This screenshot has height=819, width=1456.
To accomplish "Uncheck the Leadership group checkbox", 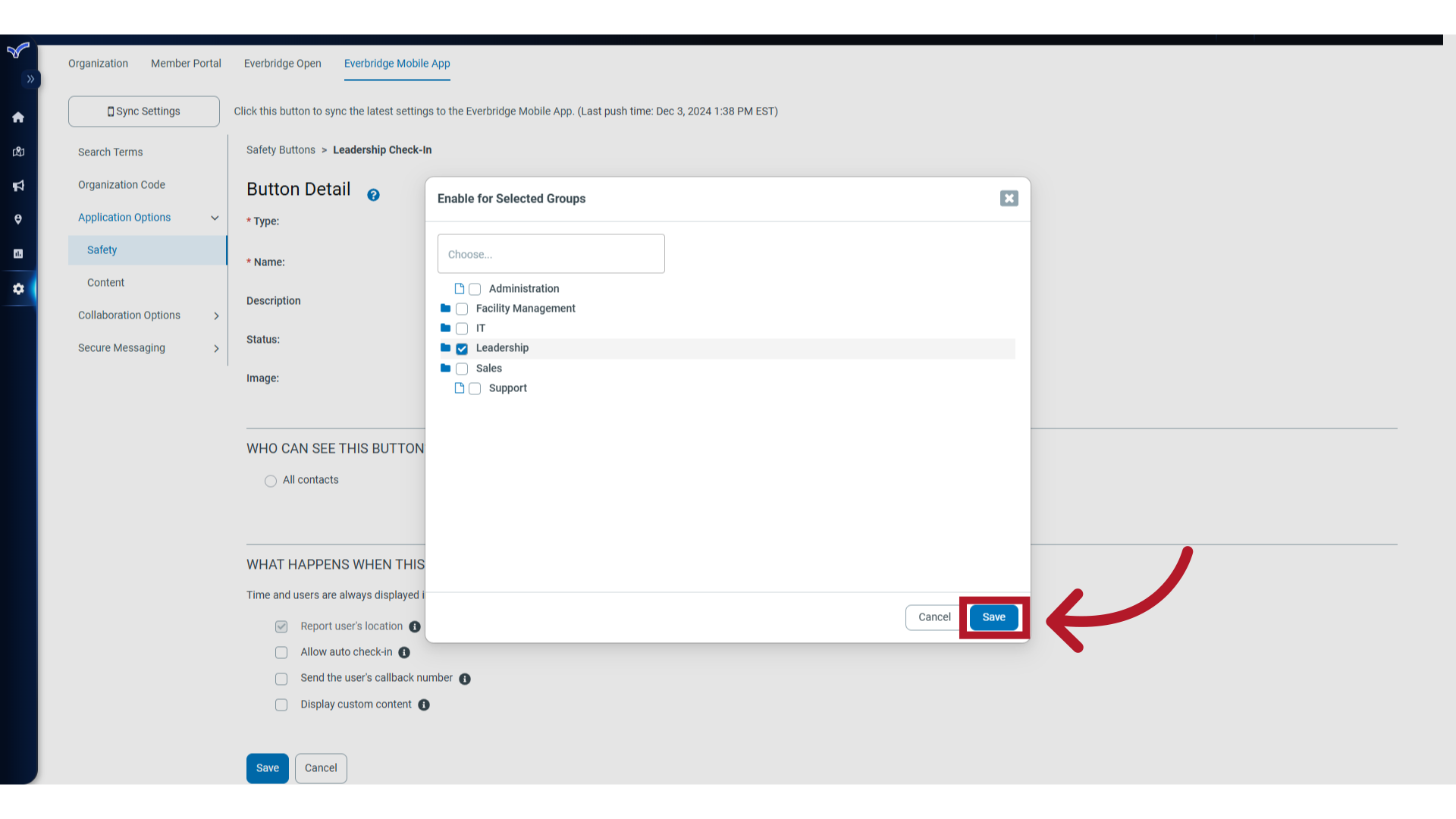I will [462, 349].
